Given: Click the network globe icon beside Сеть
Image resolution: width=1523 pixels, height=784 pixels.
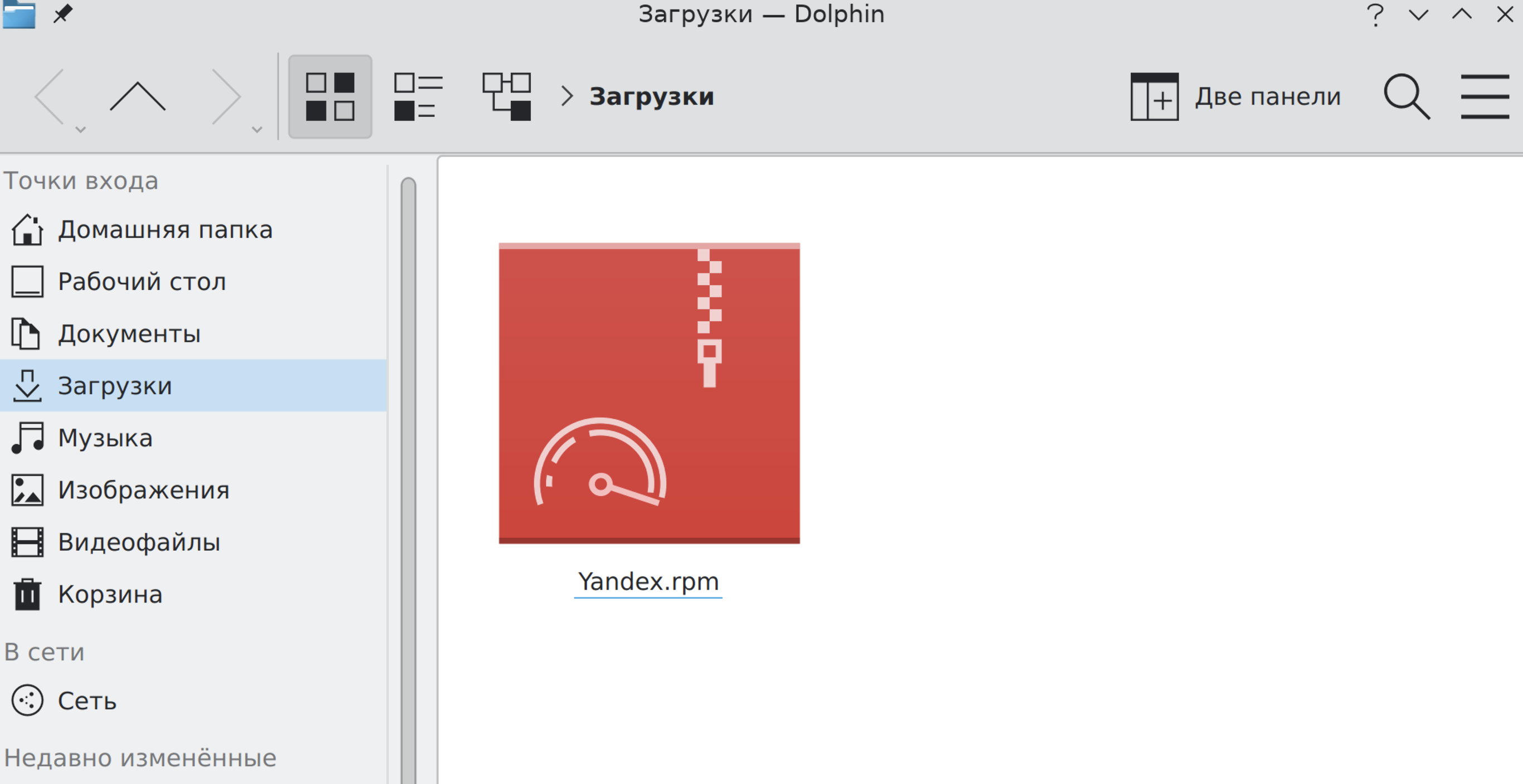Looking at the screenshot, I should (27, 700).
